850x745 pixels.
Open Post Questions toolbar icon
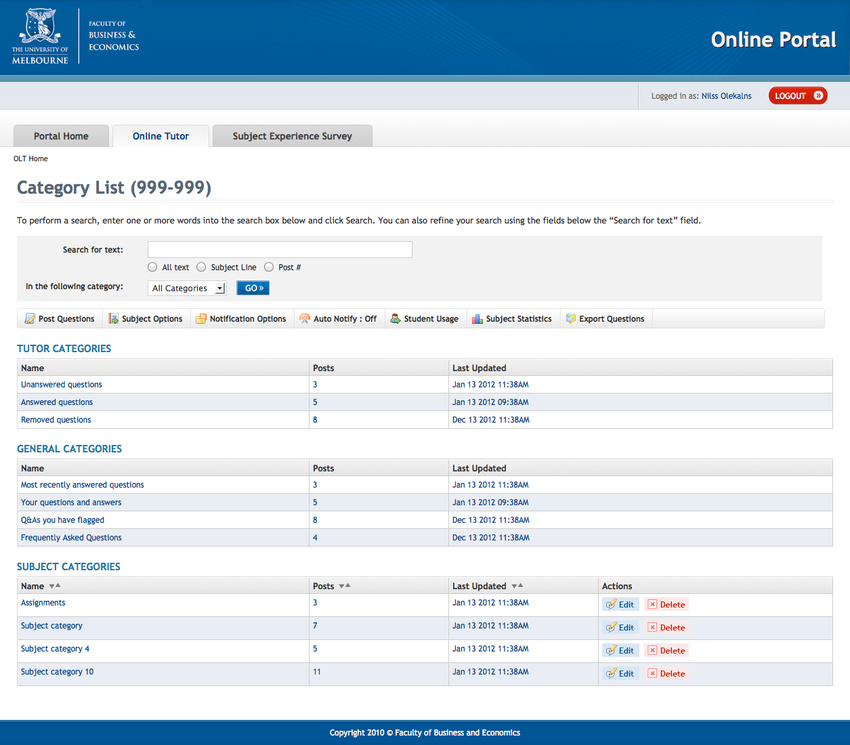point(30,319)
